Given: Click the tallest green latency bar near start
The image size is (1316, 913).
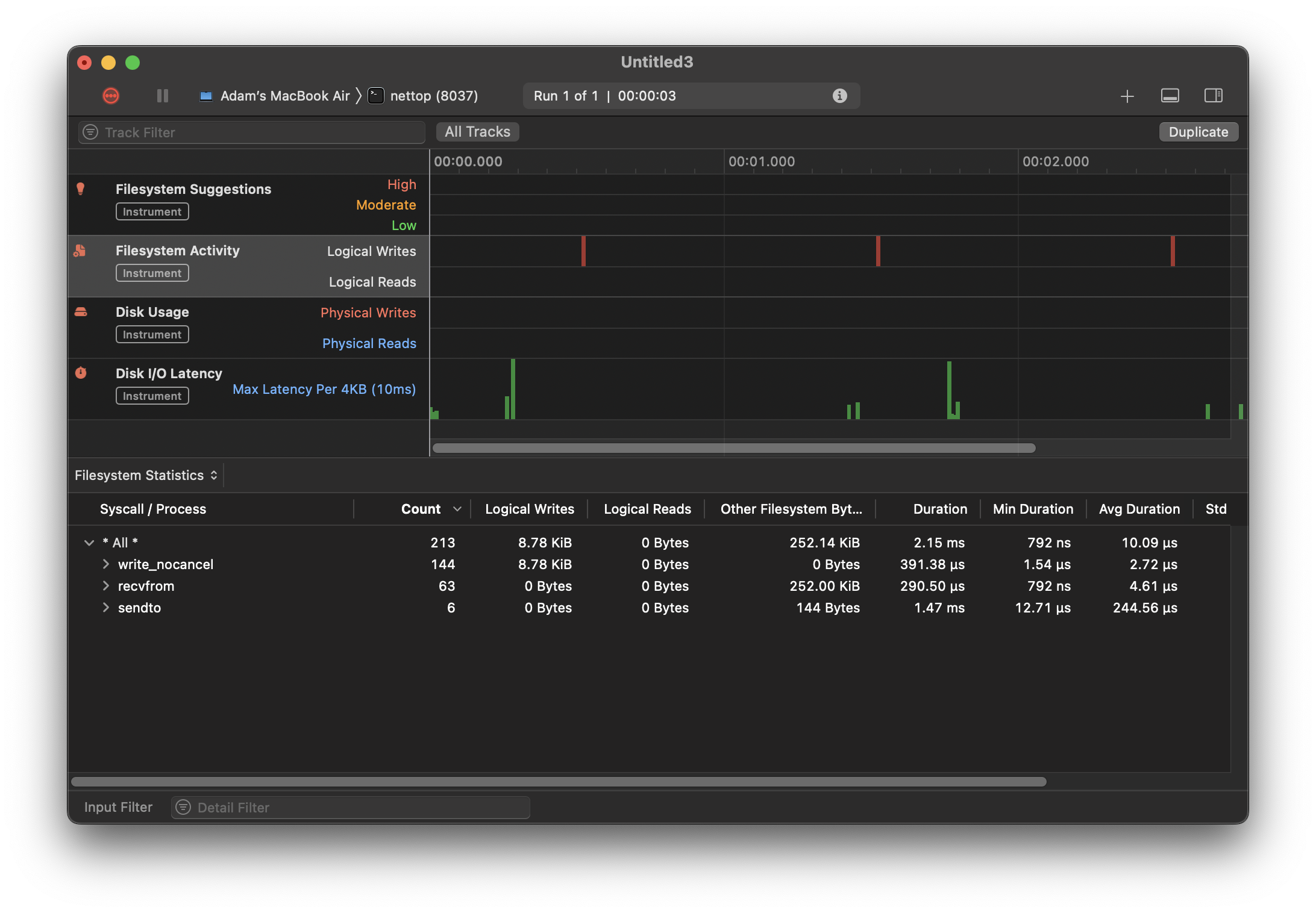Looking at the screenshot, I should [513, 389].
